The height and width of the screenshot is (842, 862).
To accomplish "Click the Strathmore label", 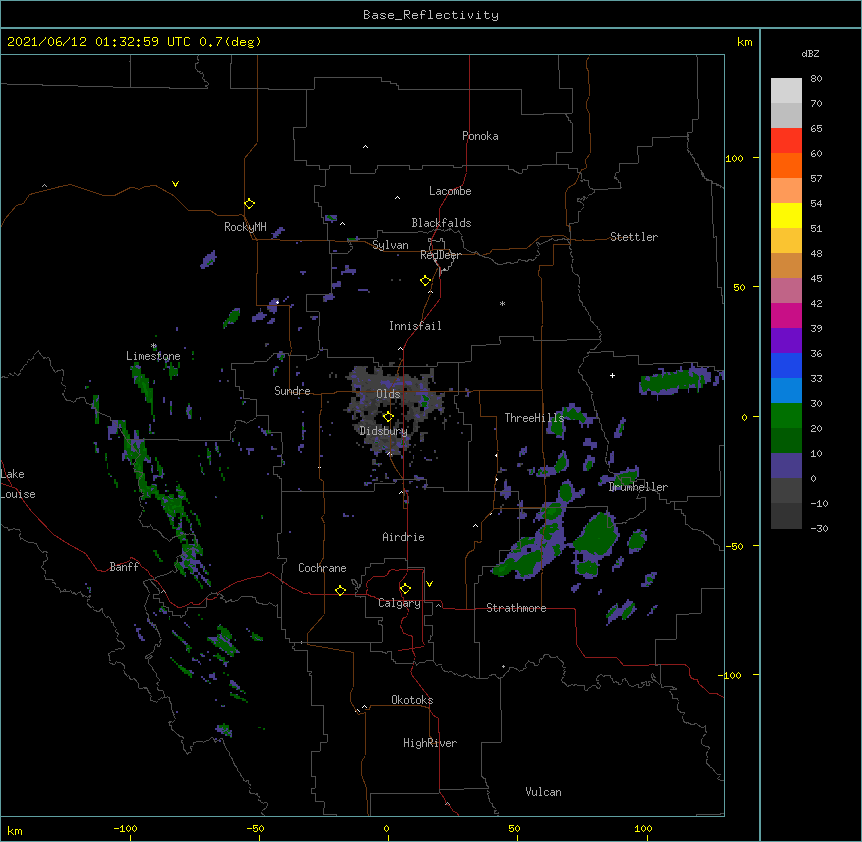I will tap(516, 608).
